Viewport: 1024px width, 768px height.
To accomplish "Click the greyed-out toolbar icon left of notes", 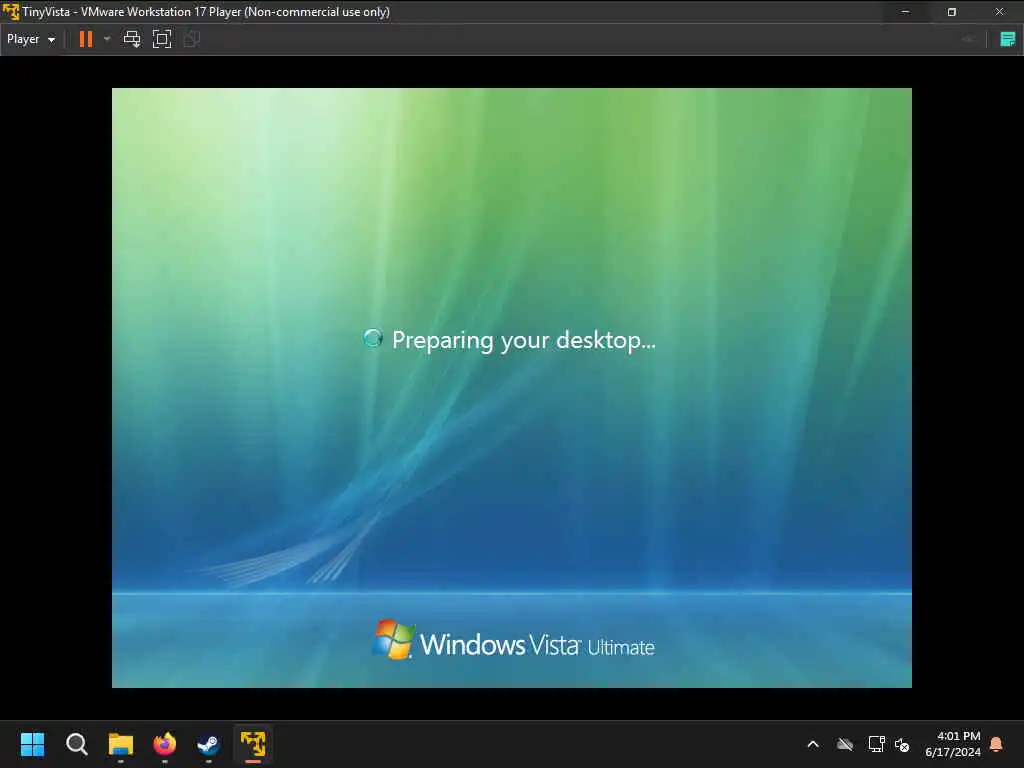I will click(x=968, y=39).
